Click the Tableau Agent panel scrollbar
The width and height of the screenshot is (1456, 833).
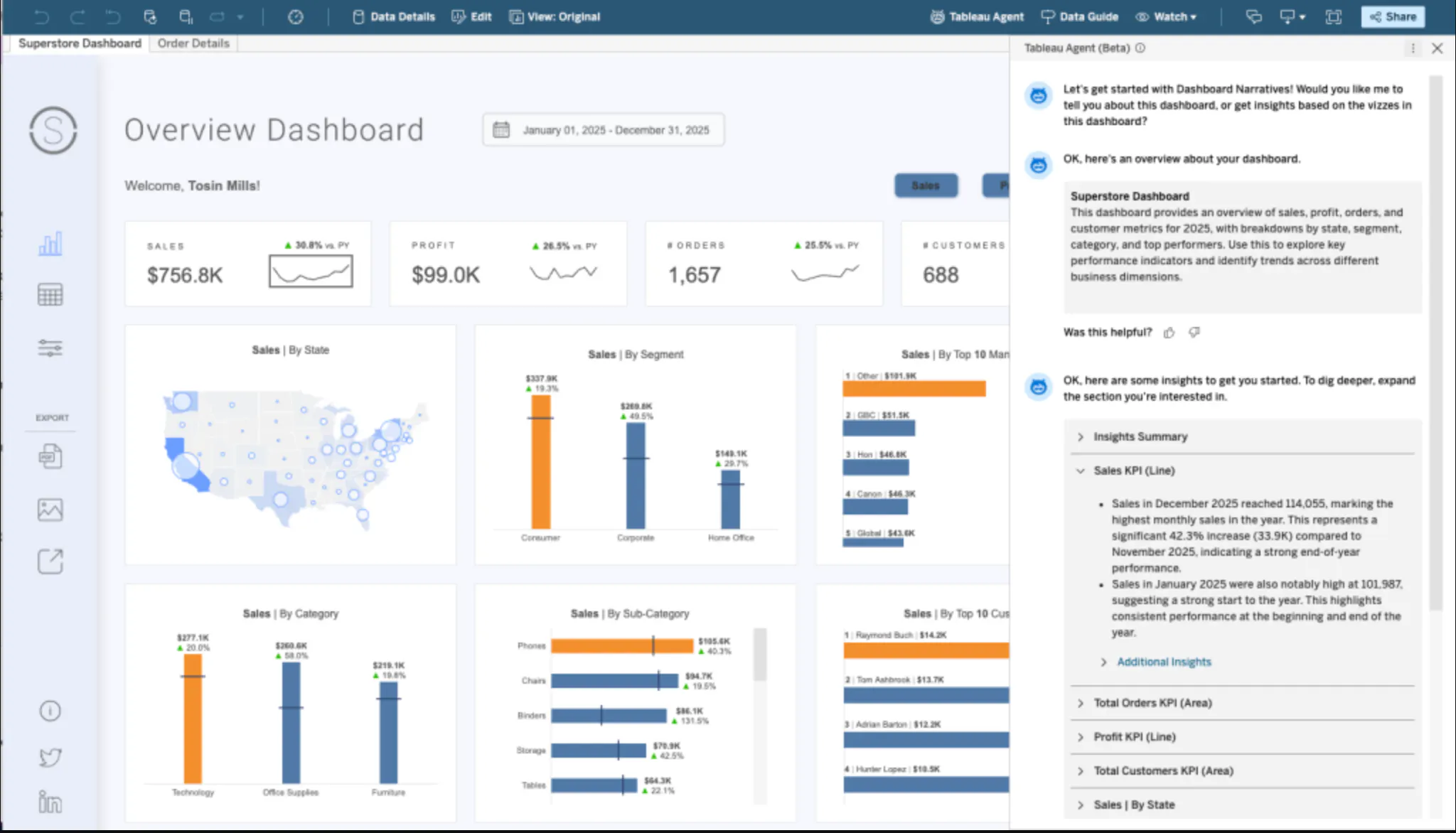click(x=1436, y=343)
